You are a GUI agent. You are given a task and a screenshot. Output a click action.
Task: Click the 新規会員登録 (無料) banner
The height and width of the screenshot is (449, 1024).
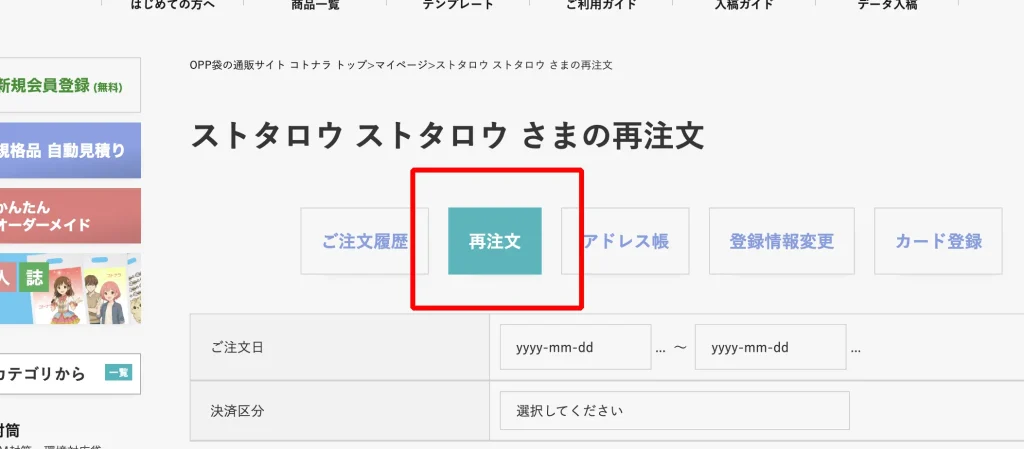click(70, 85)
